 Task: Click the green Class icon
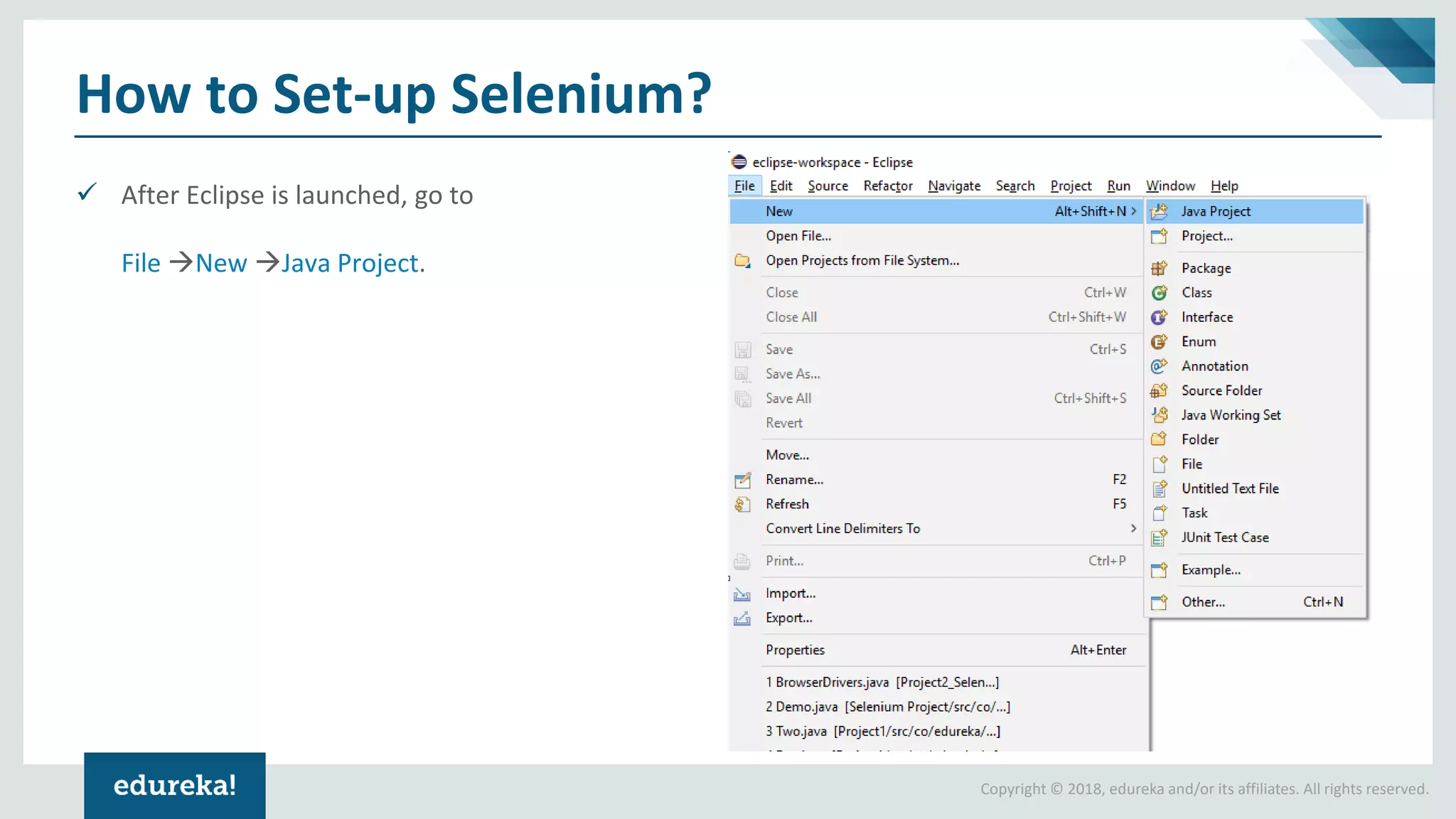[1160, 293]
